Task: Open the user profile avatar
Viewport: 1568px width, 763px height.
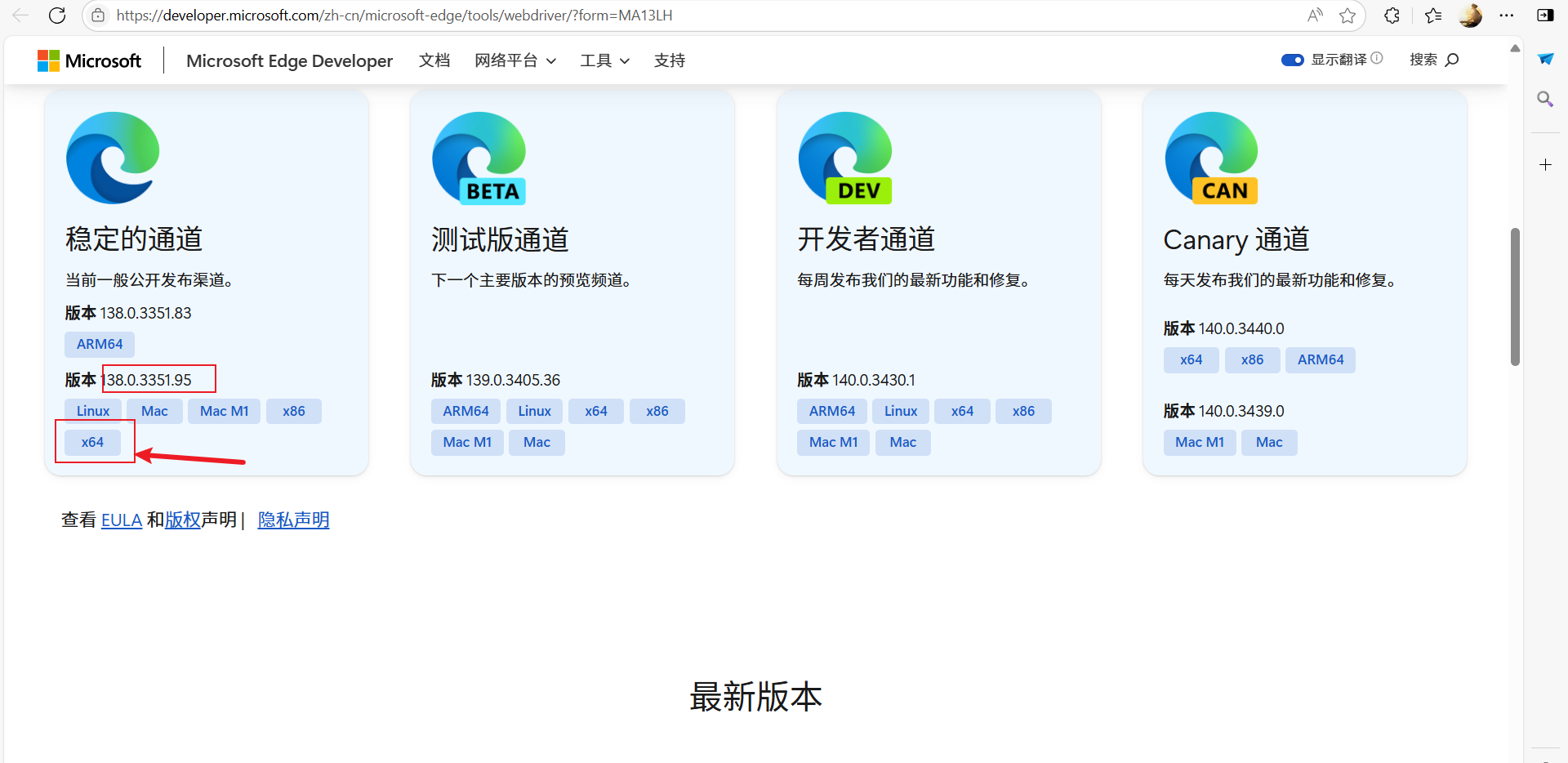Action: (x=1471, y=16)
